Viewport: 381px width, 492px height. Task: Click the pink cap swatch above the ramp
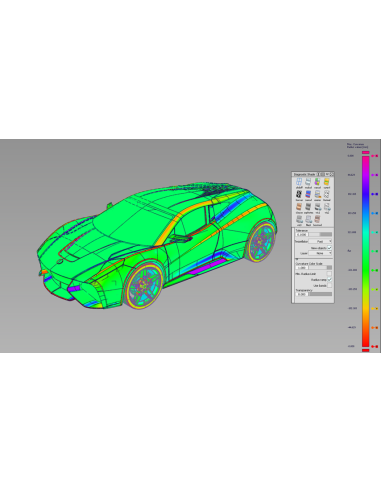tap(366, 152)
